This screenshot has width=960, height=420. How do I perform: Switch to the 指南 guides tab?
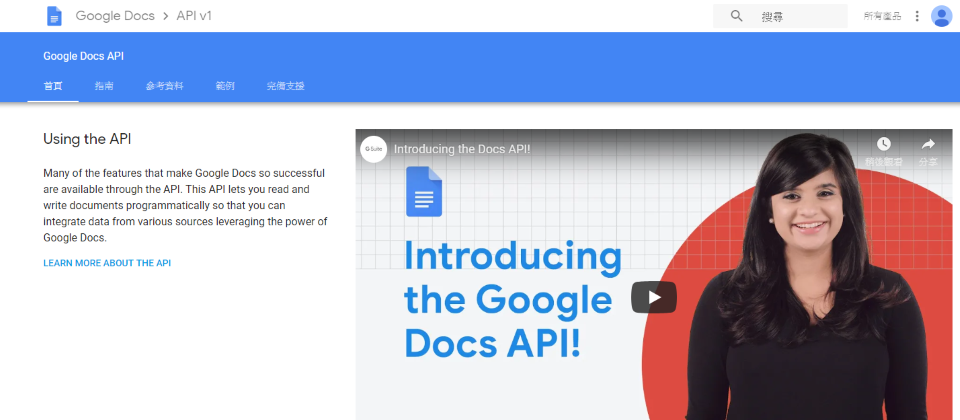[104, 86]
